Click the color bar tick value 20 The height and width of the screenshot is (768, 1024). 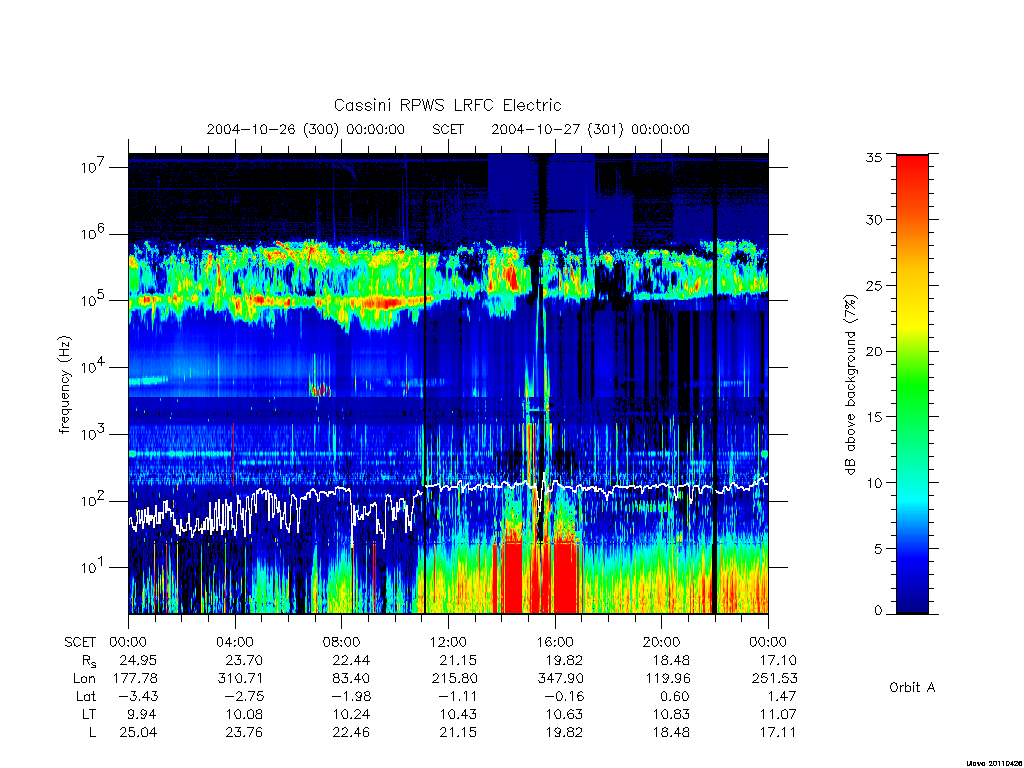tap(873, 351)
